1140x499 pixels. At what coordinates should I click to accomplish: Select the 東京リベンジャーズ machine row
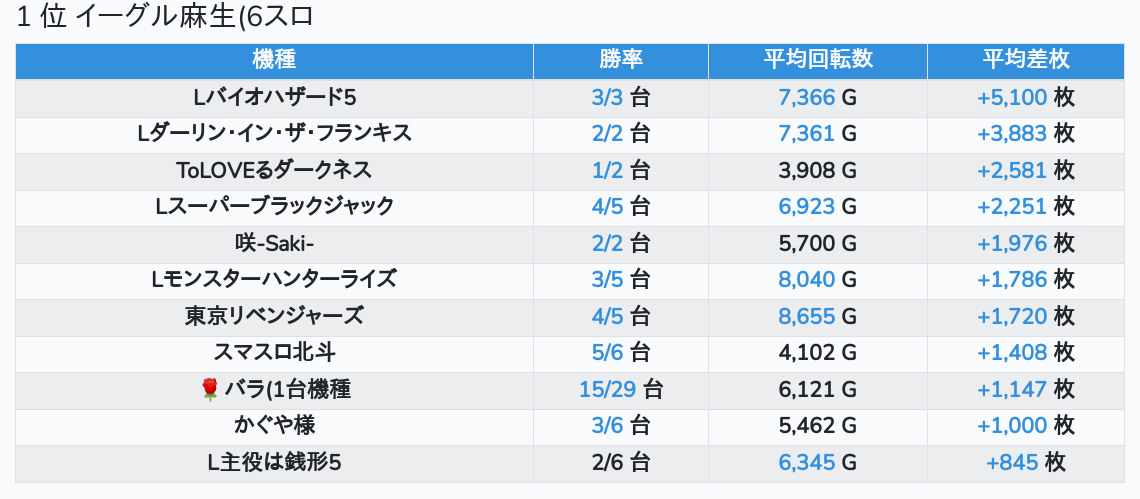[x=274, y=316]
